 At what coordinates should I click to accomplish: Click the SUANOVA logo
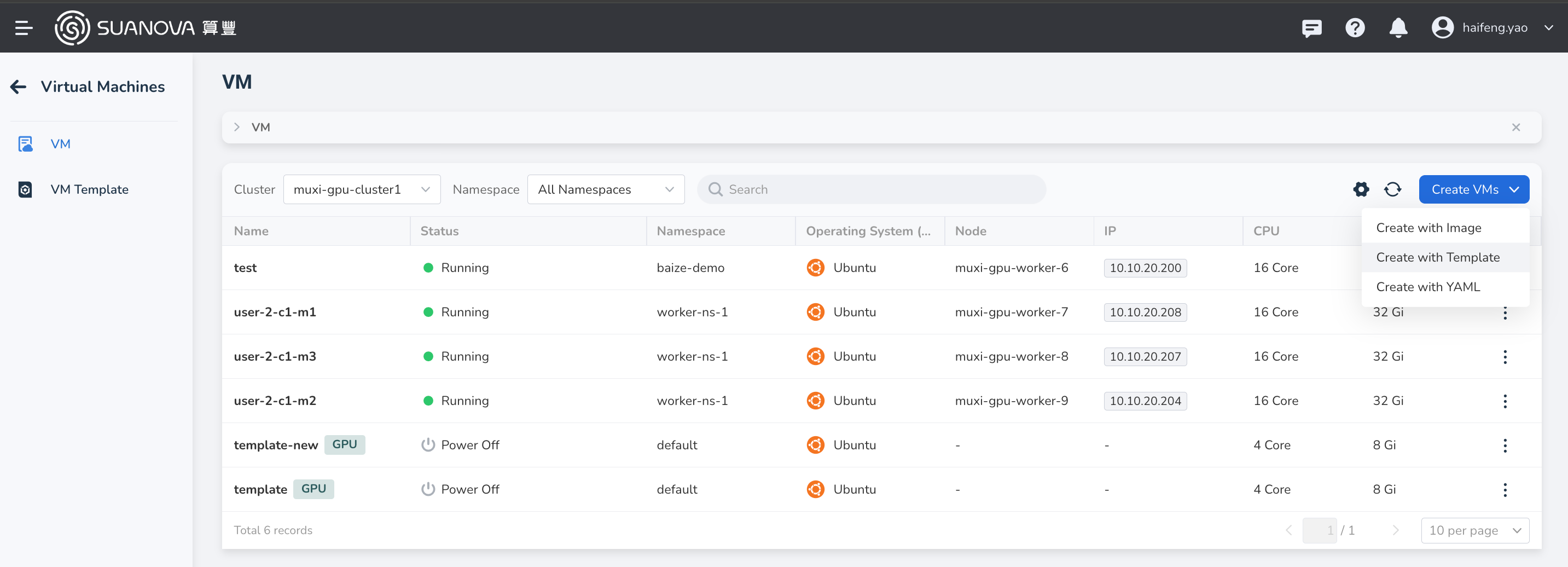pos(146,27)
